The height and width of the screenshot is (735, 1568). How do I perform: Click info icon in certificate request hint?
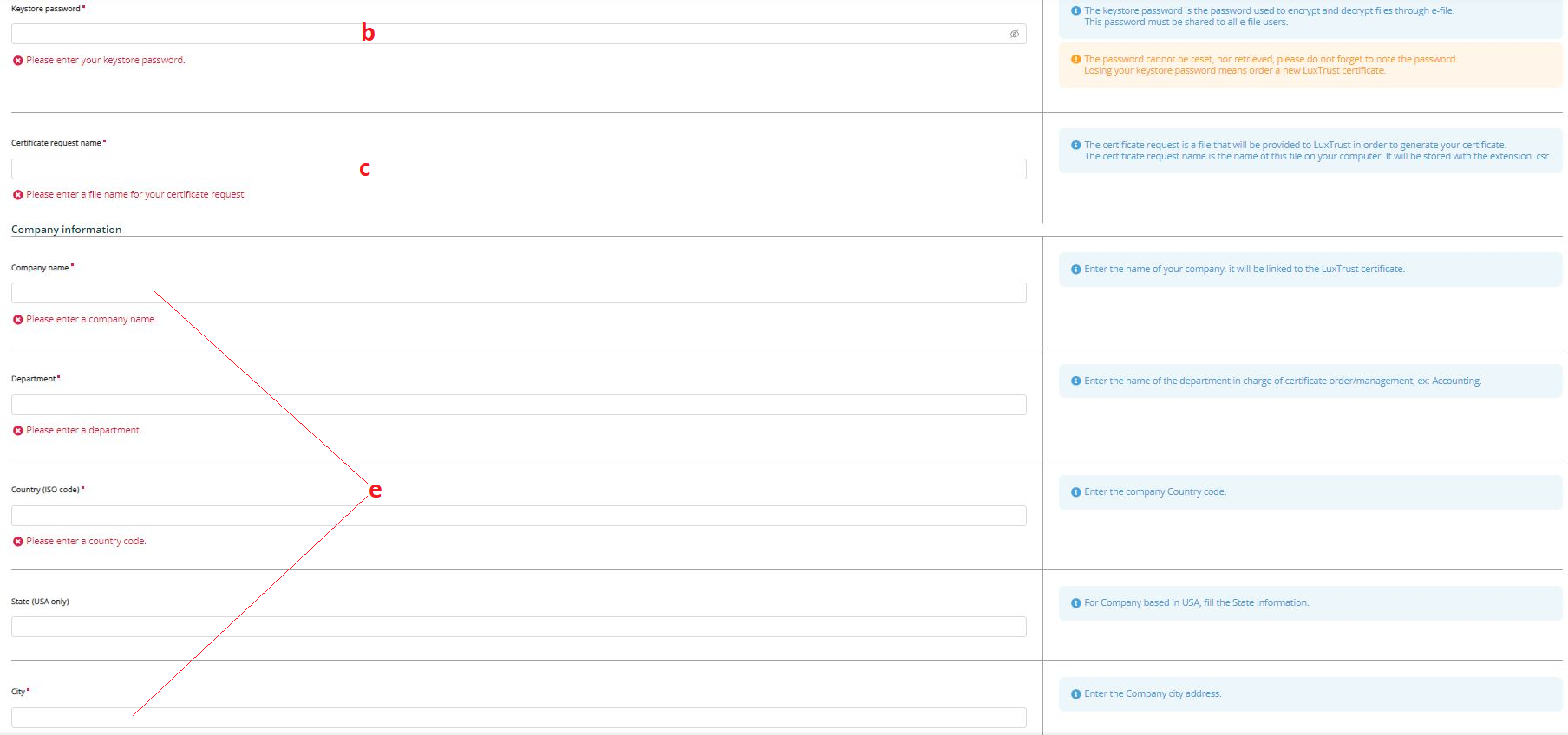tap(1075, 146)
